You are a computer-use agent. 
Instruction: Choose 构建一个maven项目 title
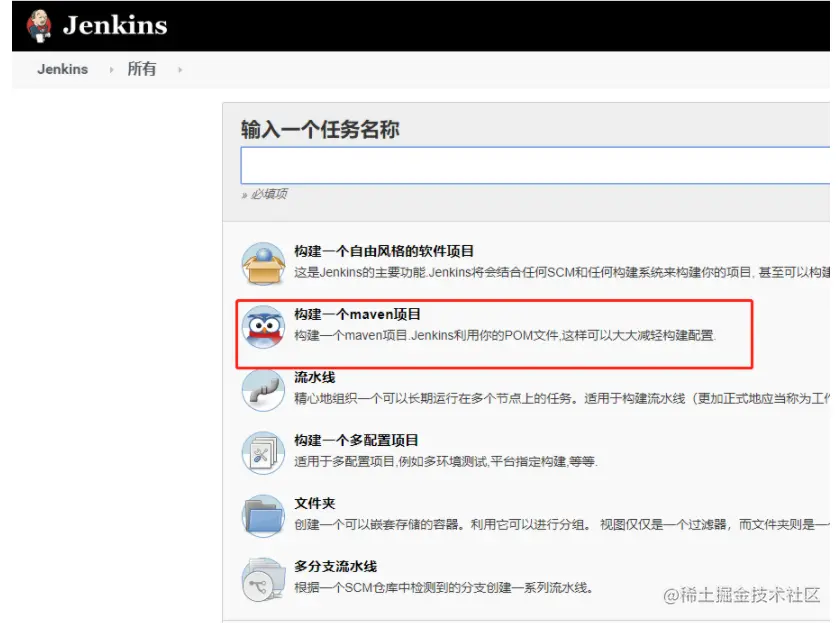[x=357, y=314]
